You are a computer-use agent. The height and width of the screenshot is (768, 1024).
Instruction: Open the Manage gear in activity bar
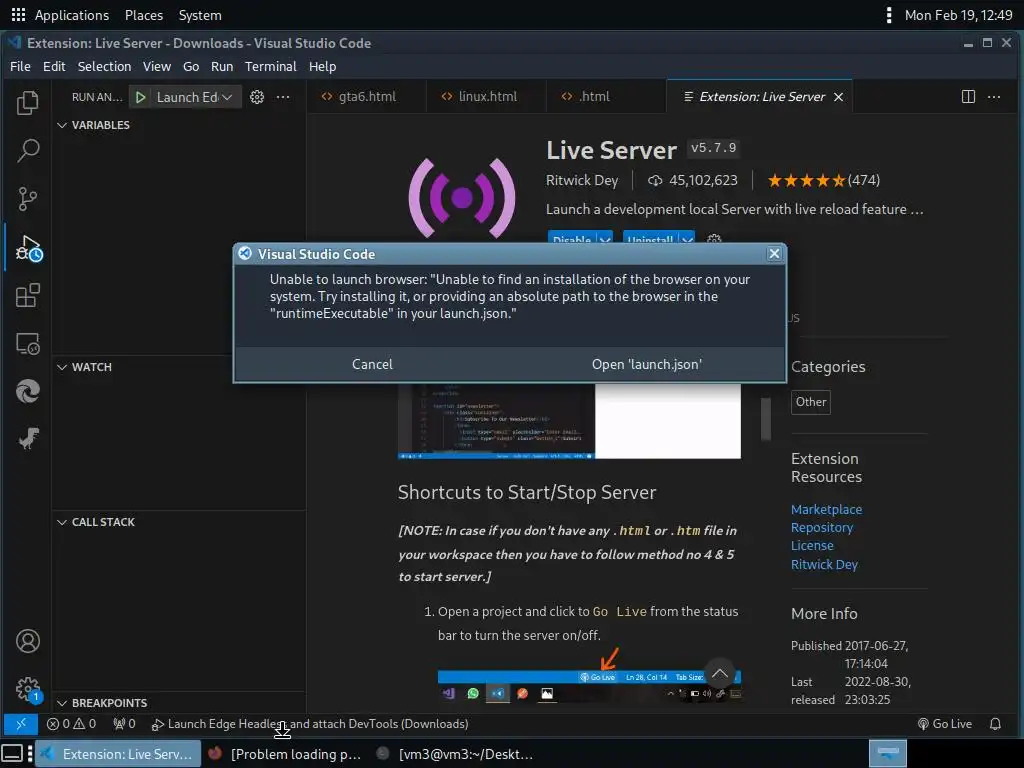(x=27, y=690)
